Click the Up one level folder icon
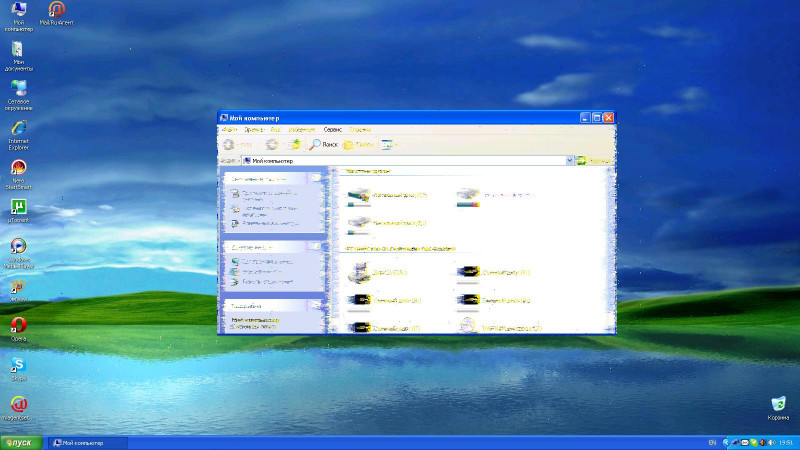 295,145
